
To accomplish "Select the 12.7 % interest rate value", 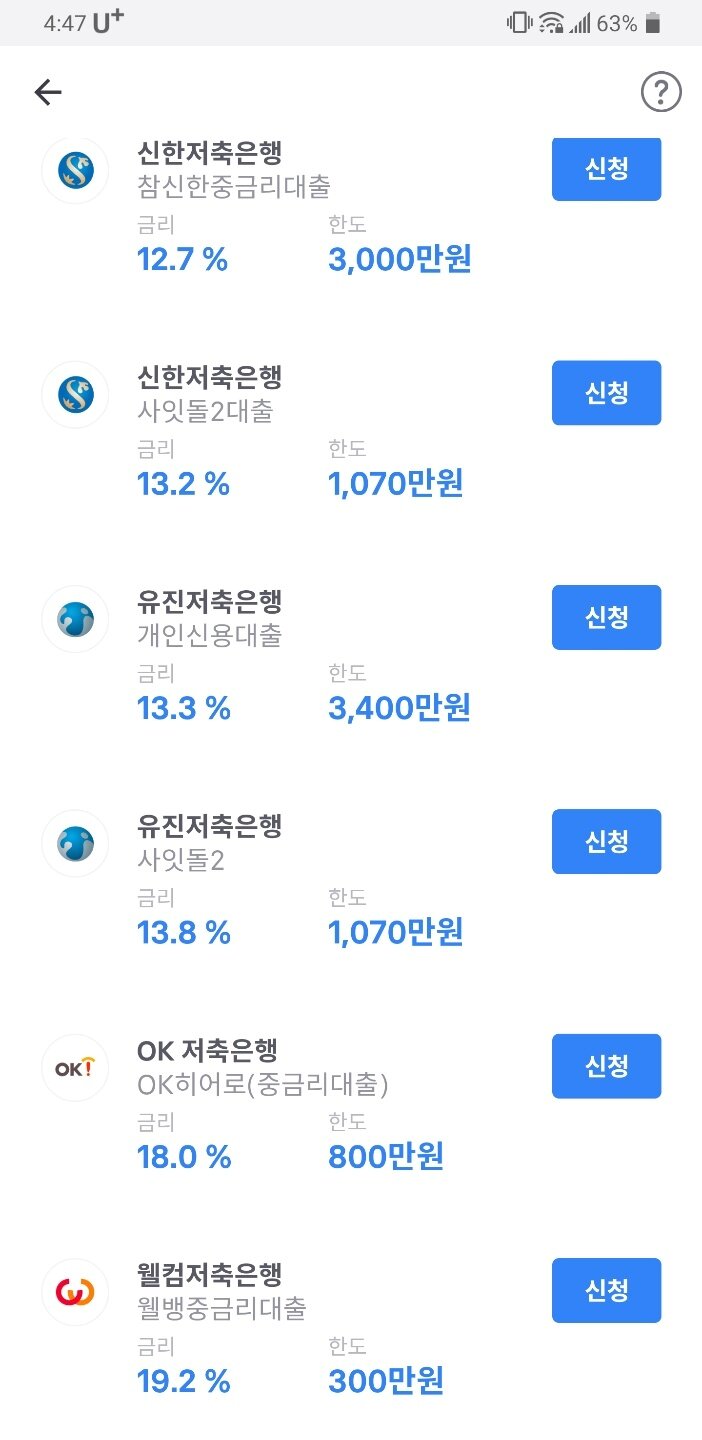I will click(x=182, y=260).
